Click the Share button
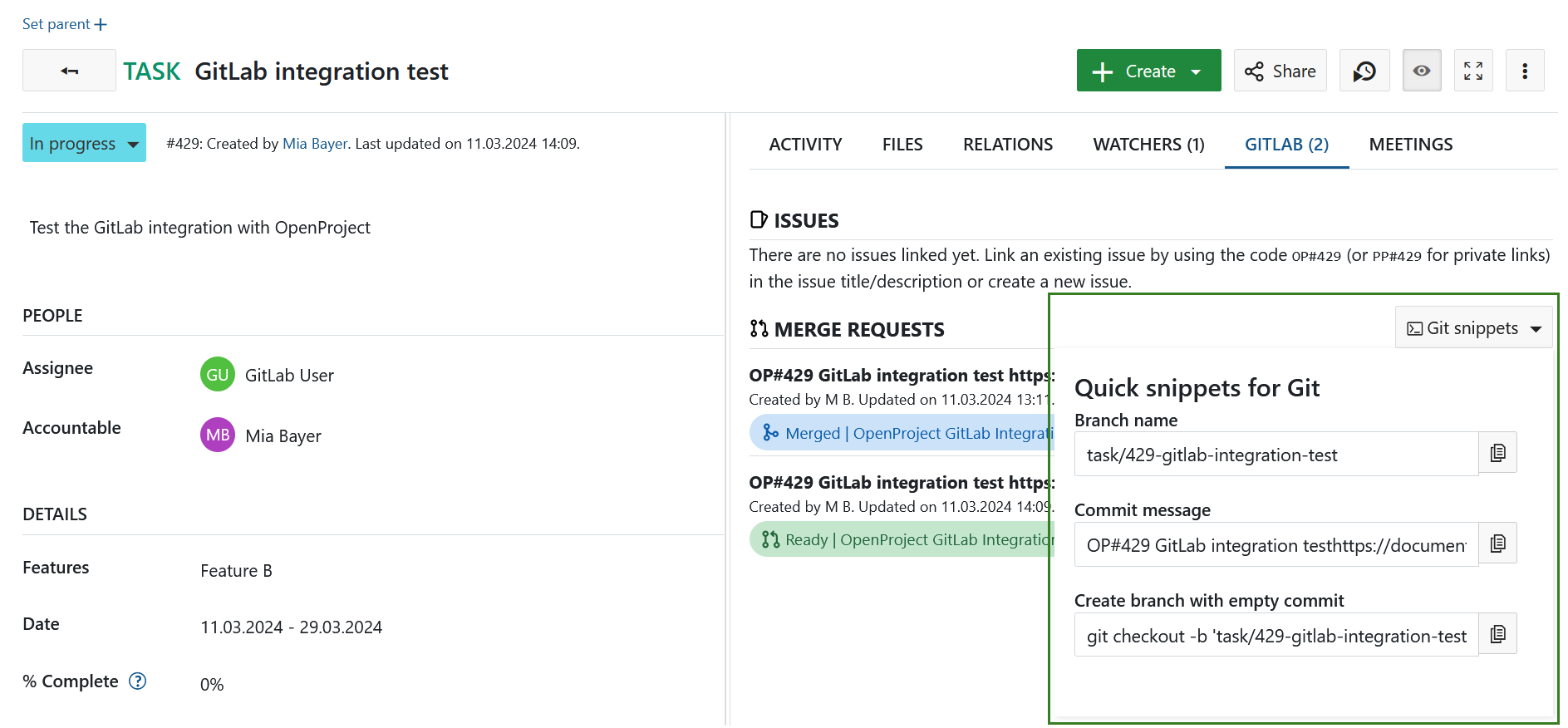1568x728 pixels. pyautogui.click(x=1280, y=71)
